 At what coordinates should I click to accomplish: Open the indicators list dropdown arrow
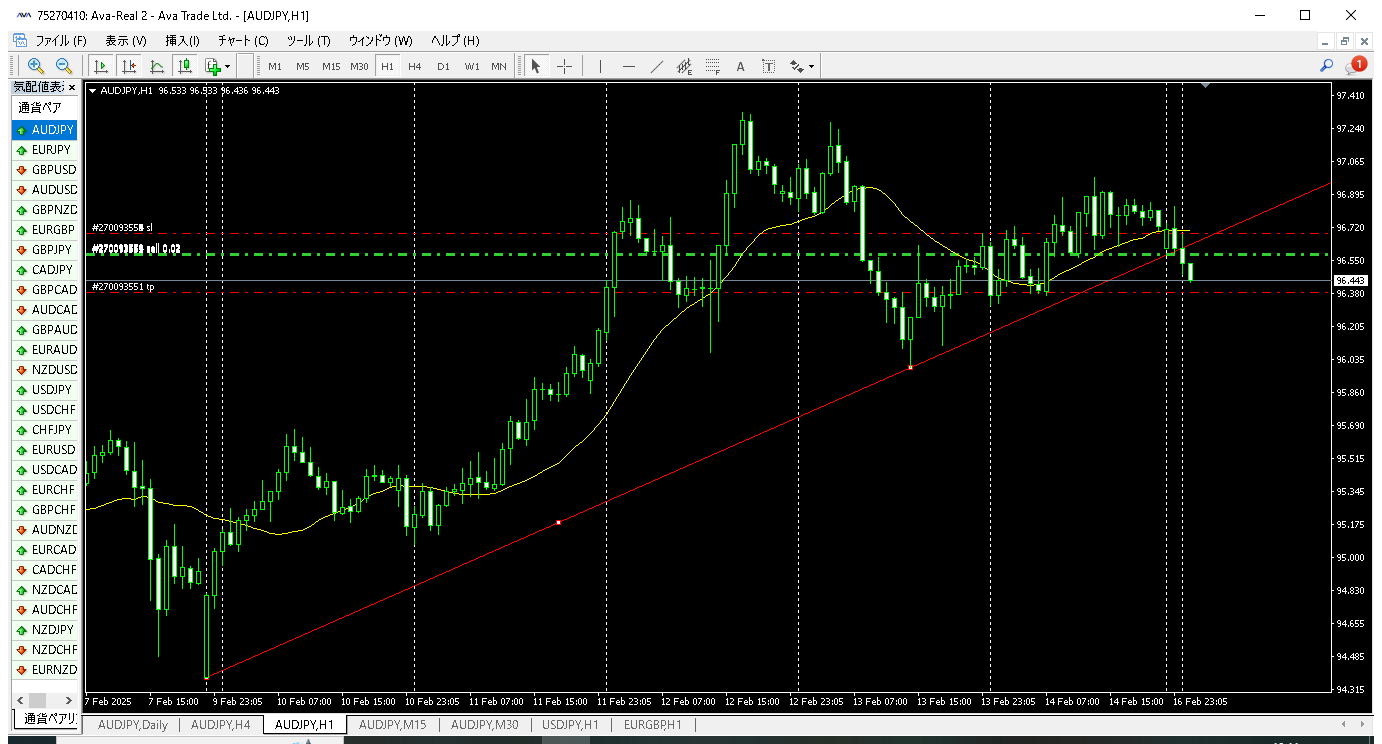tap(228, 67)
